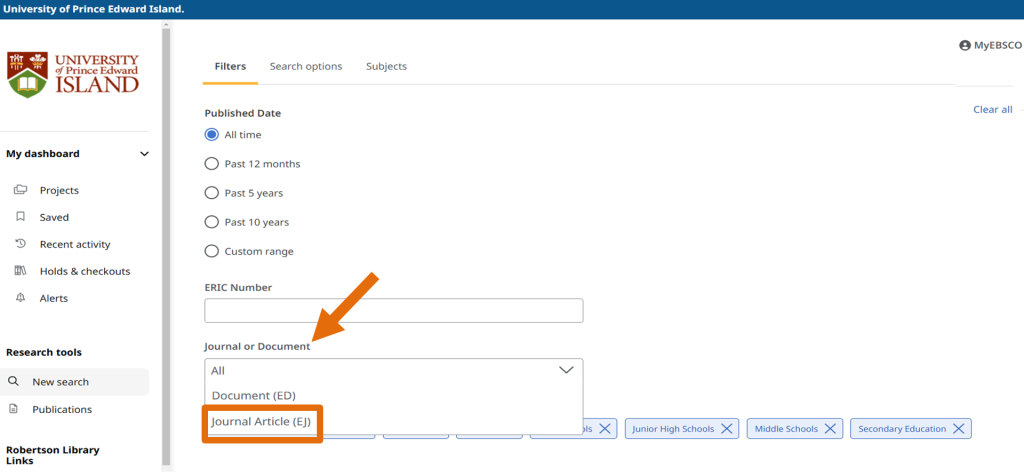Collapse the My dashboard section

click(x=144, y=154)
